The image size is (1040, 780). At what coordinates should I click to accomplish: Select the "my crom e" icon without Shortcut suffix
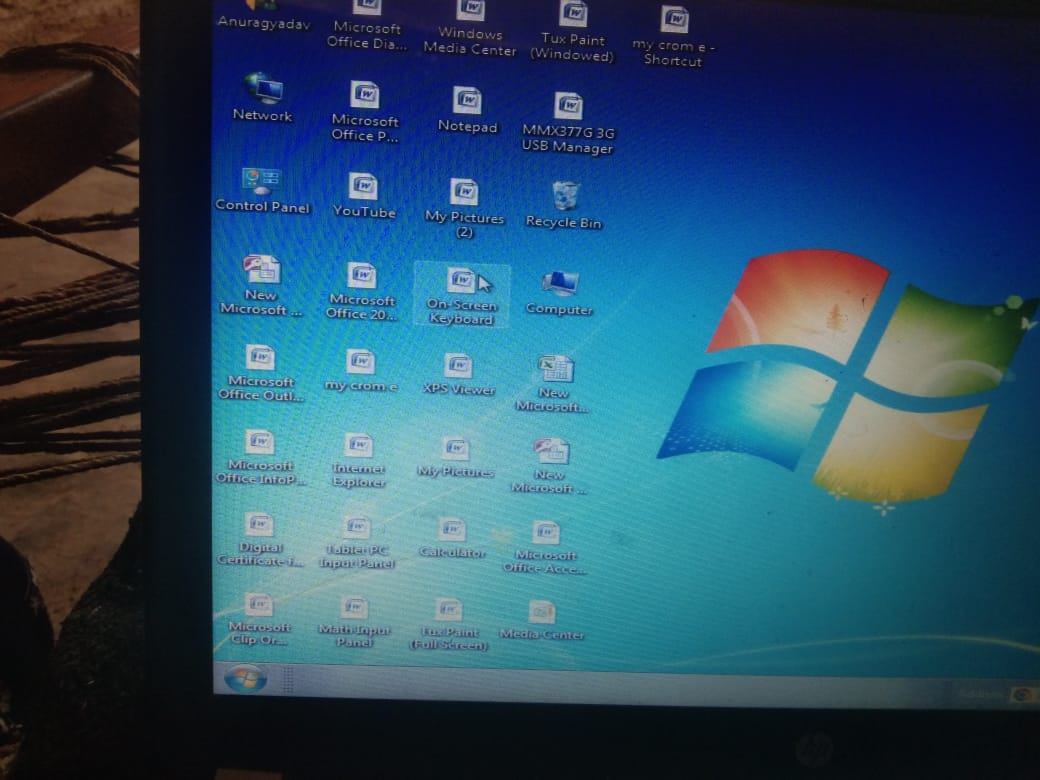[x=361, y=371]
